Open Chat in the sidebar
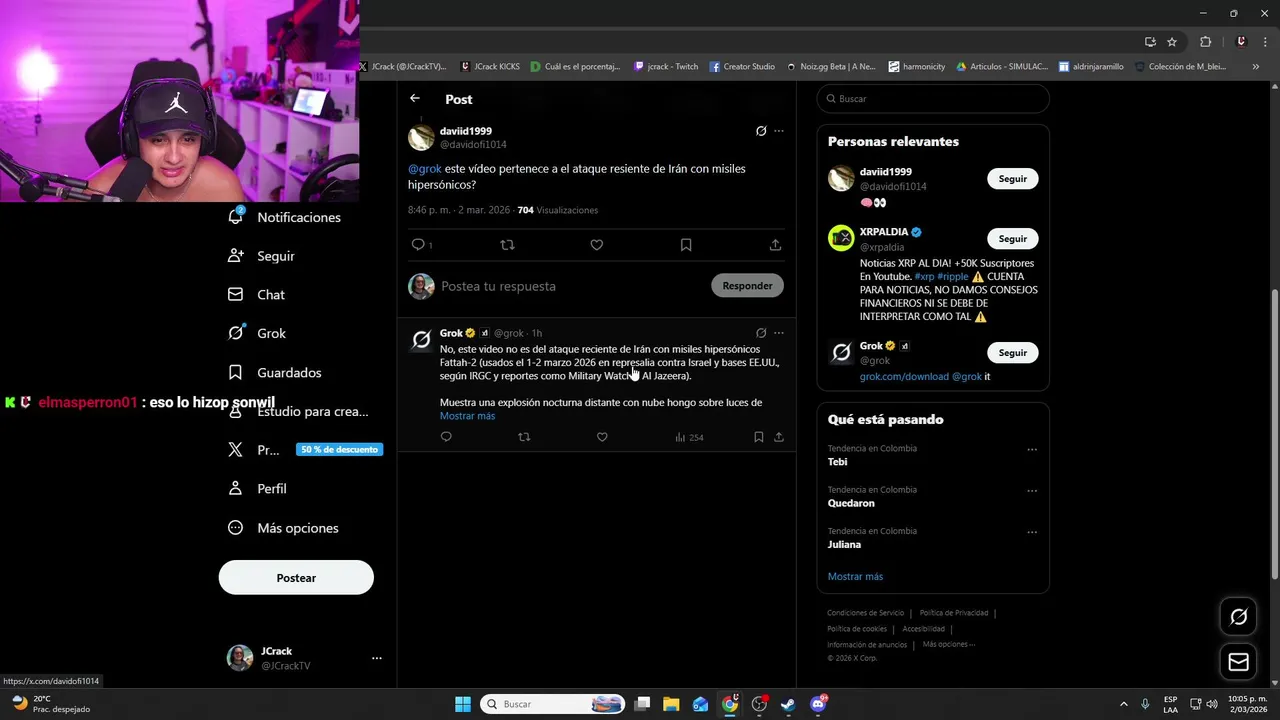Image resolution: width=1280 pixels, height=720 pixels. pos(257,295)
